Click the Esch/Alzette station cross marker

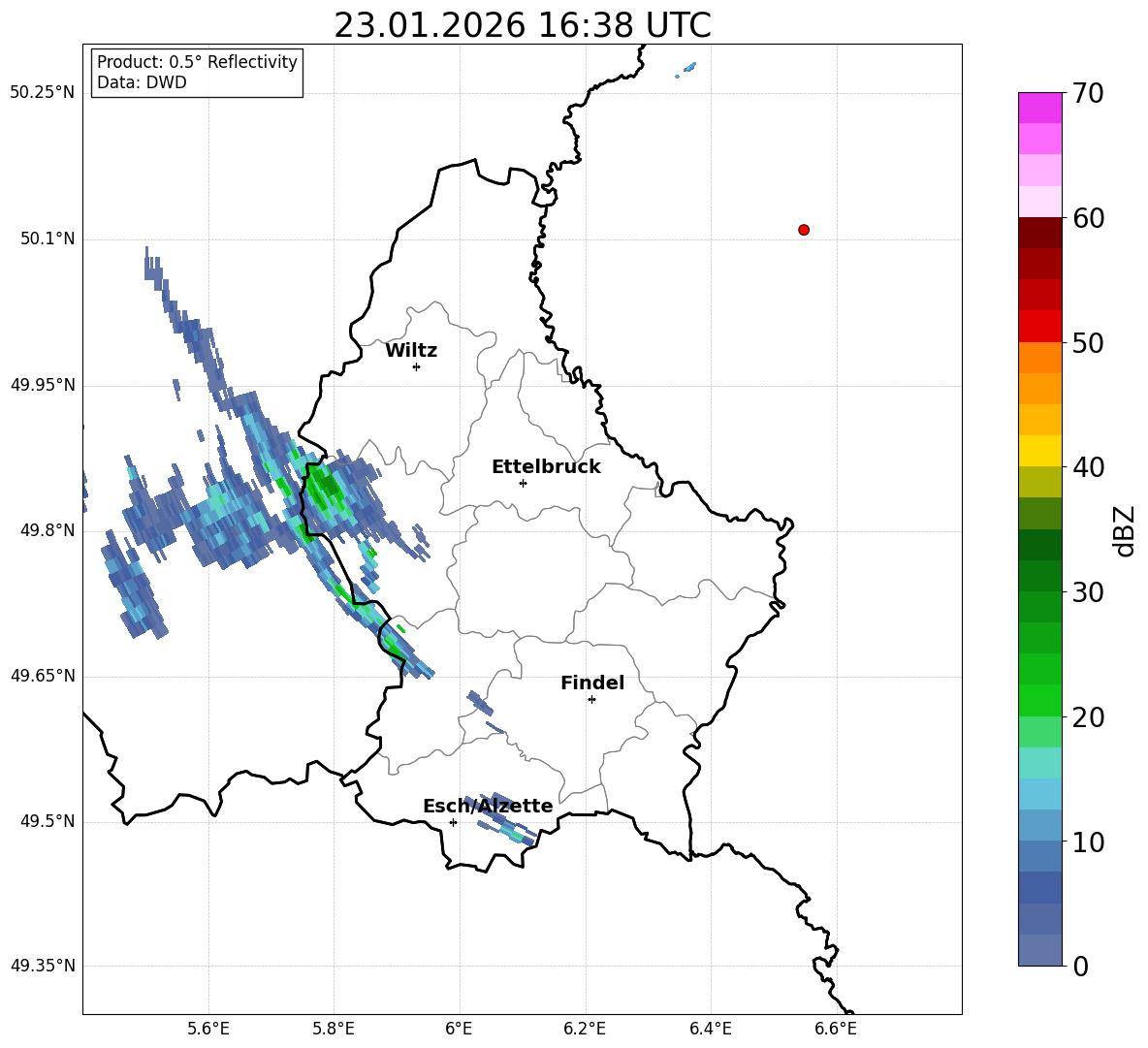[453, 822]
